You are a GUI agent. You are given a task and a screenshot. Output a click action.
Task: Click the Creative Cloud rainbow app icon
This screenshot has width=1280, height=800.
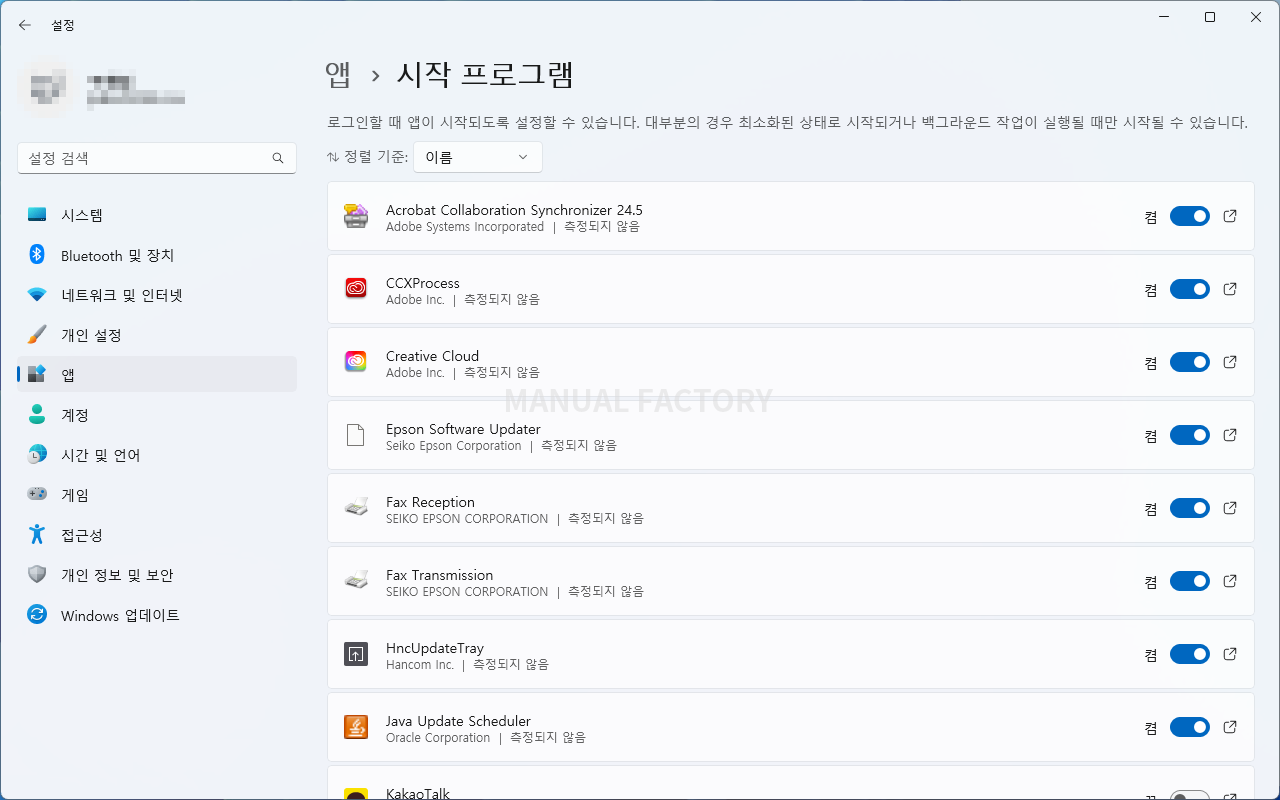[x=356, y=362]
